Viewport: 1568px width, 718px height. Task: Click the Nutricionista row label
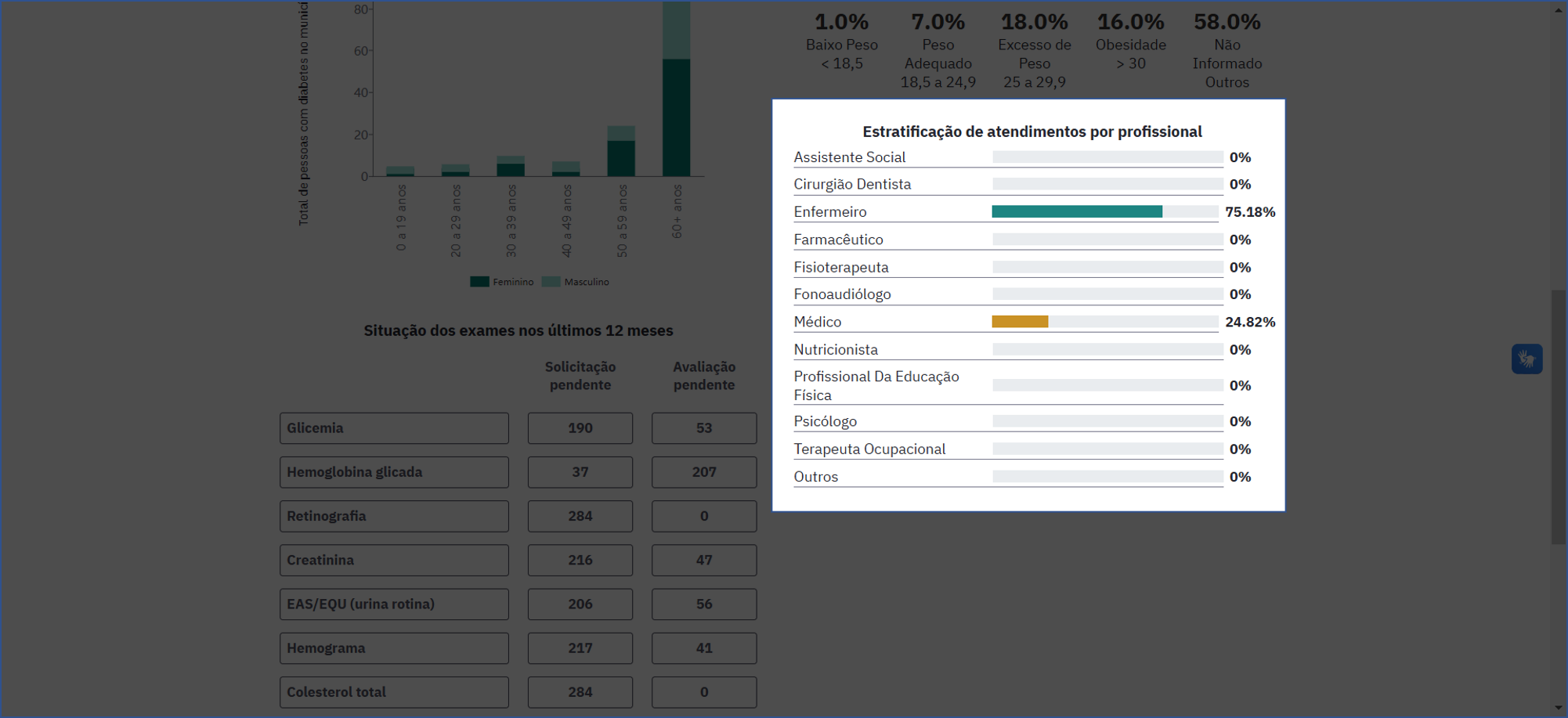click(836, 350)
